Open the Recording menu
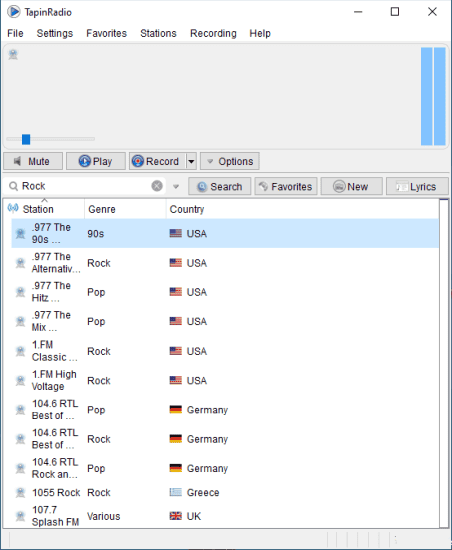 213,33
